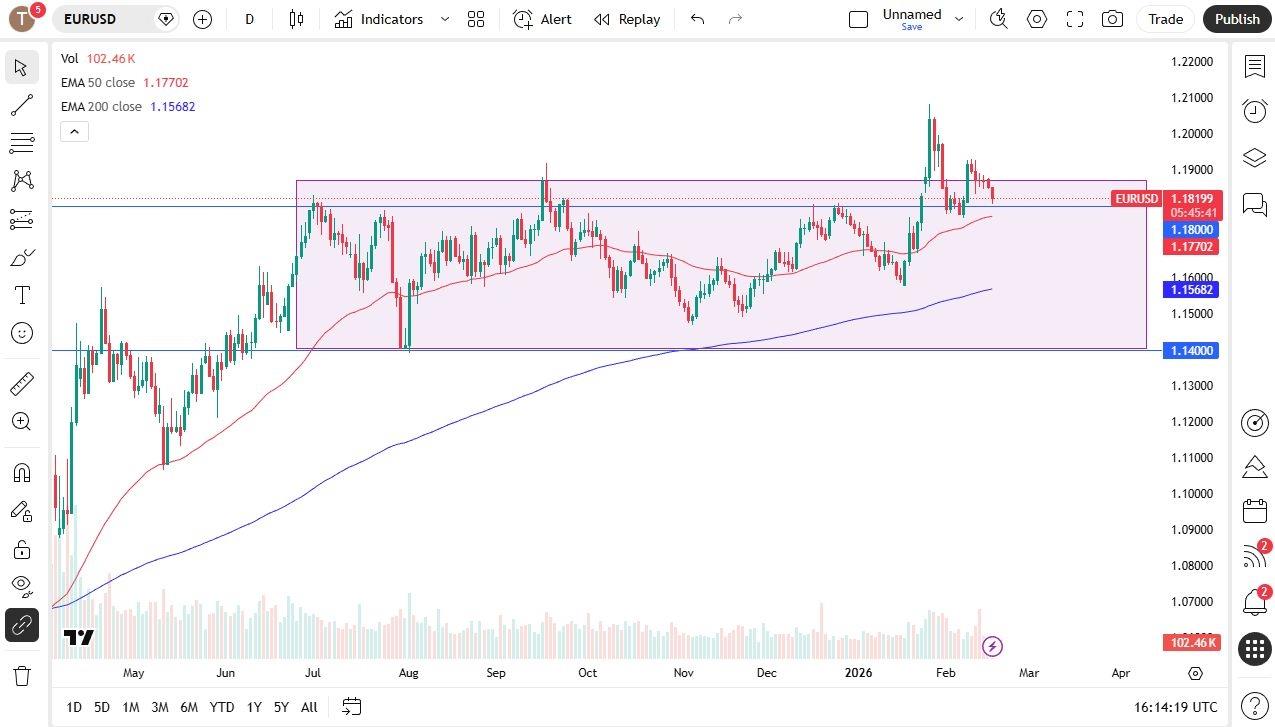This screenshot has width=1275, height=727.
Task: Open the emoji icons tool
Action: click(x=22, y=333)
